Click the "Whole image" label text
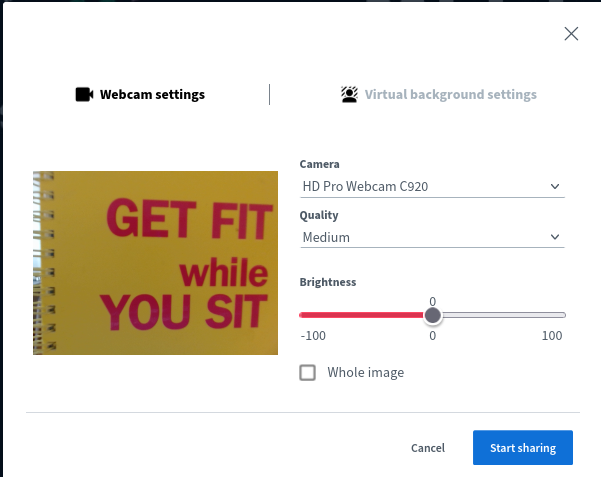The image size is (601, 477). [366, 373]
